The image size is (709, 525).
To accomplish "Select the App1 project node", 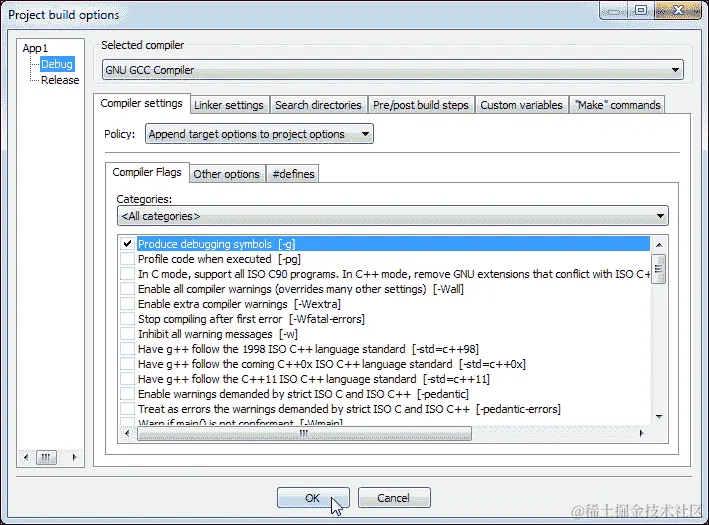I will coord(35,48).
